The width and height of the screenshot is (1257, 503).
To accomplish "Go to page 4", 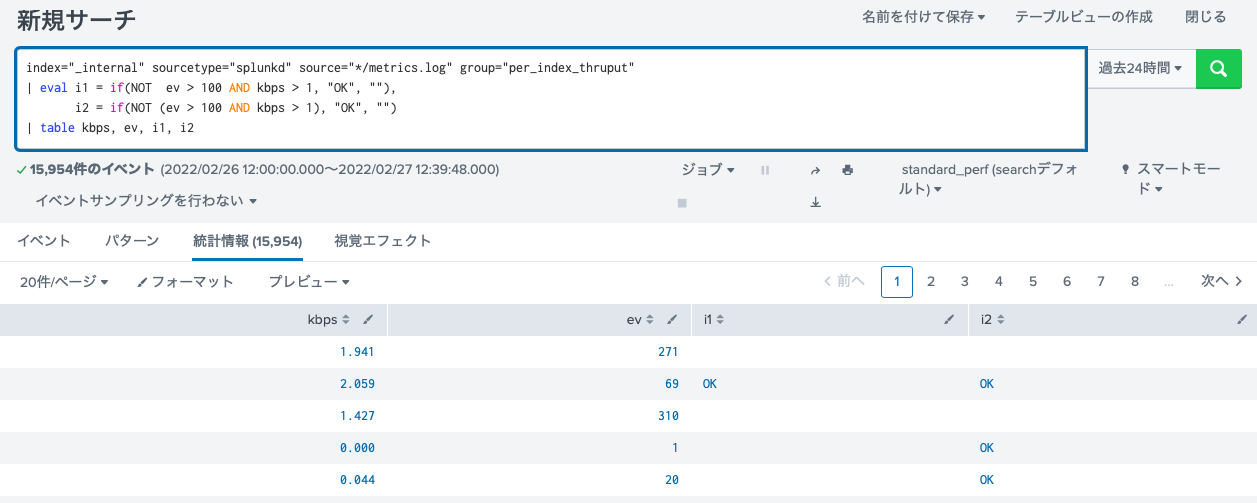I will coord(999,282).
